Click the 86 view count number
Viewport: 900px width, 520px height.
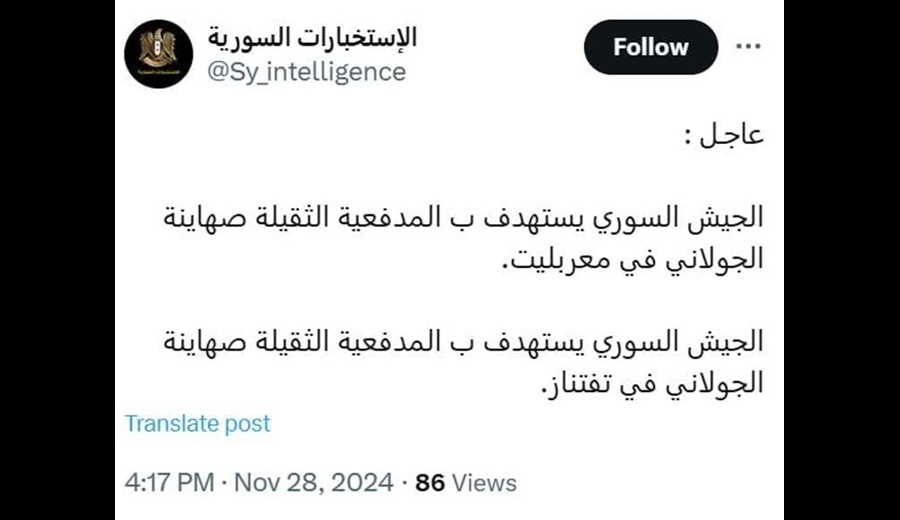click(430, 483)
